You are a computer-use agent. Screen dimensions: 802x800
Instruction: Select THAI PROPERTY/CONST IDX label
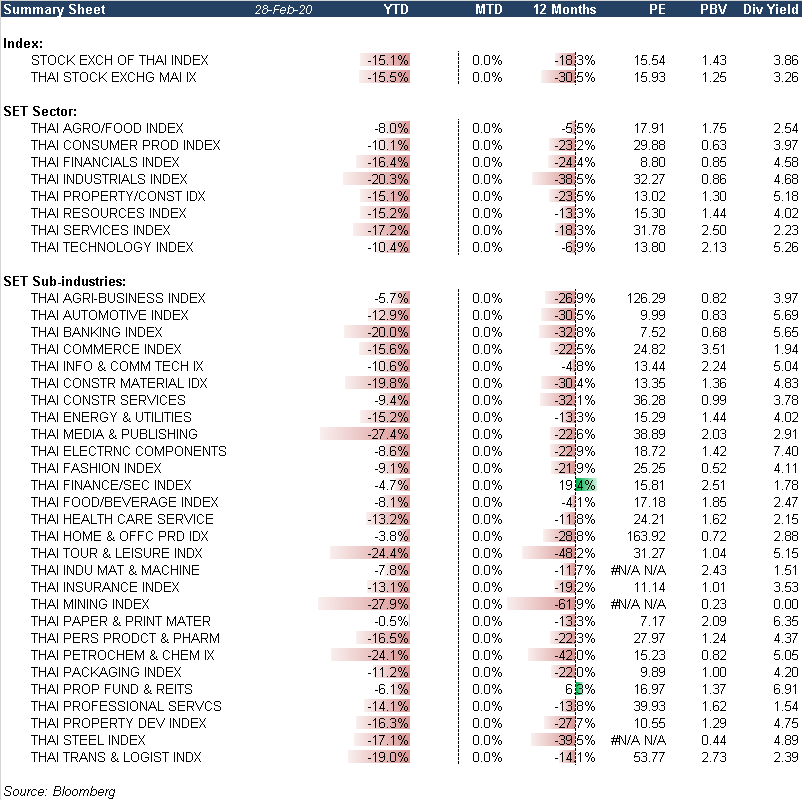tap(118, 196)
